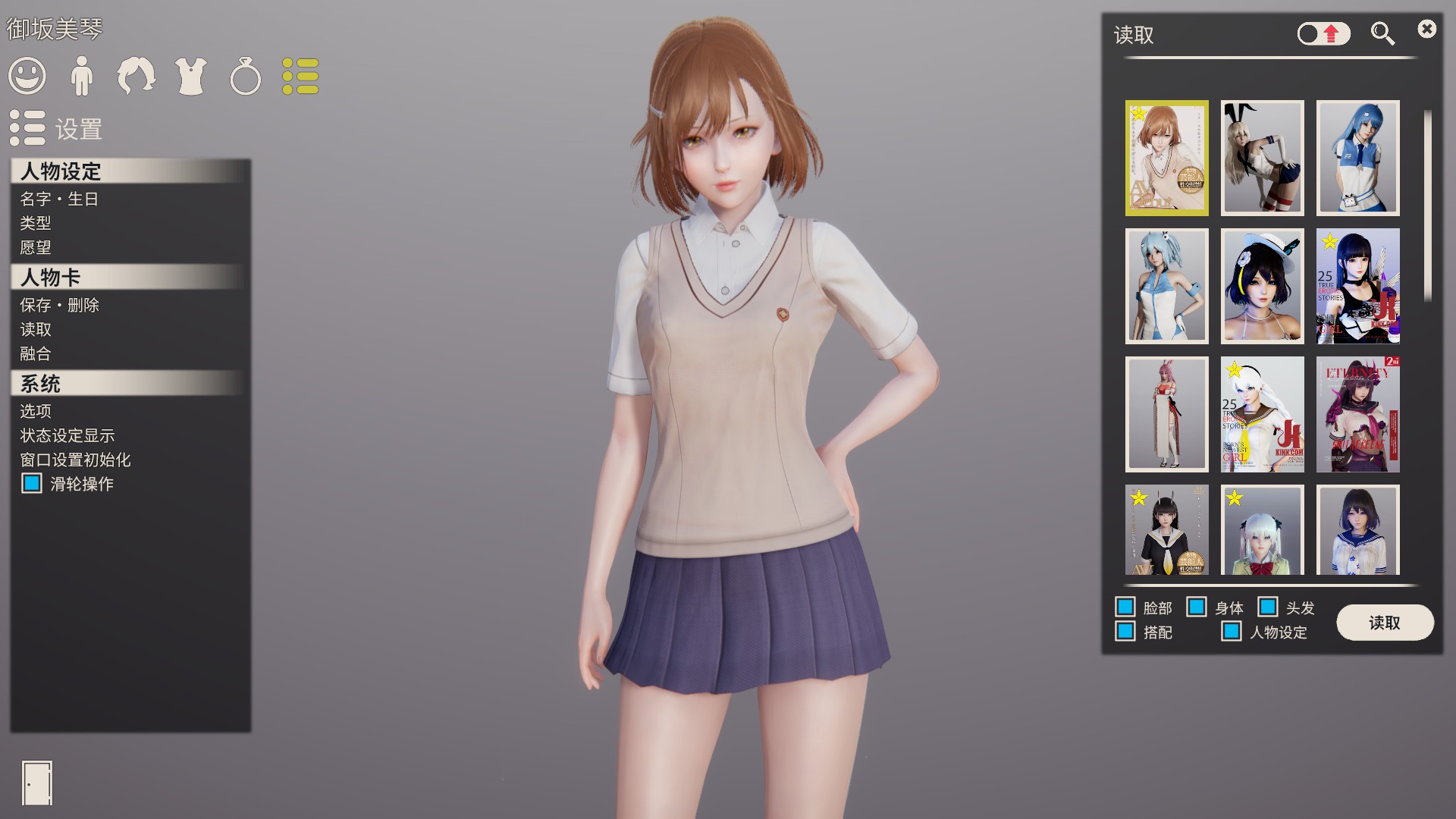Viewport: 1456px width, 819px height.
Task: Click the 人物卡 section header
Action: click(x=129, y=278)
